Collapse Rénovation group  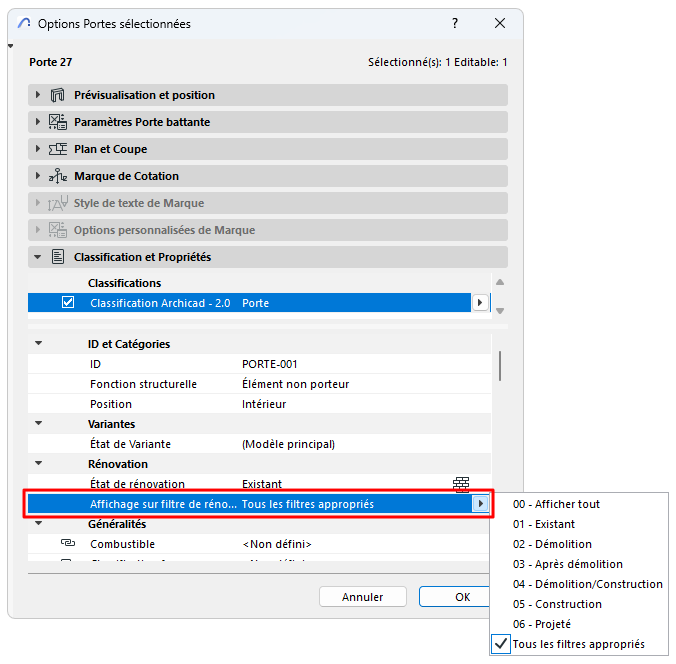(x=39, y=464)
